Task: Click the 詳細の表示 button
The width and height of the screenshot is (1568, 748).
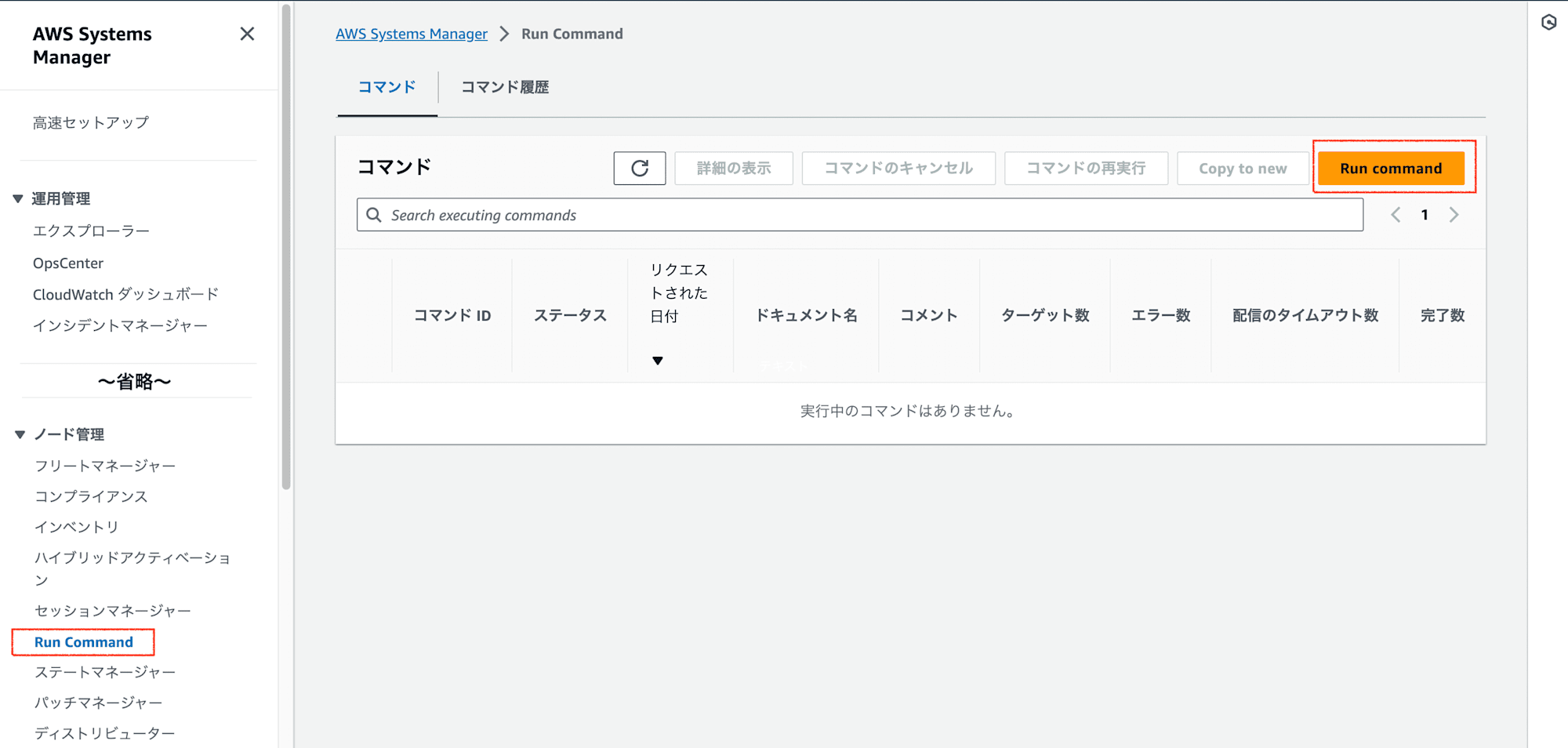Action: click(734, 168)
